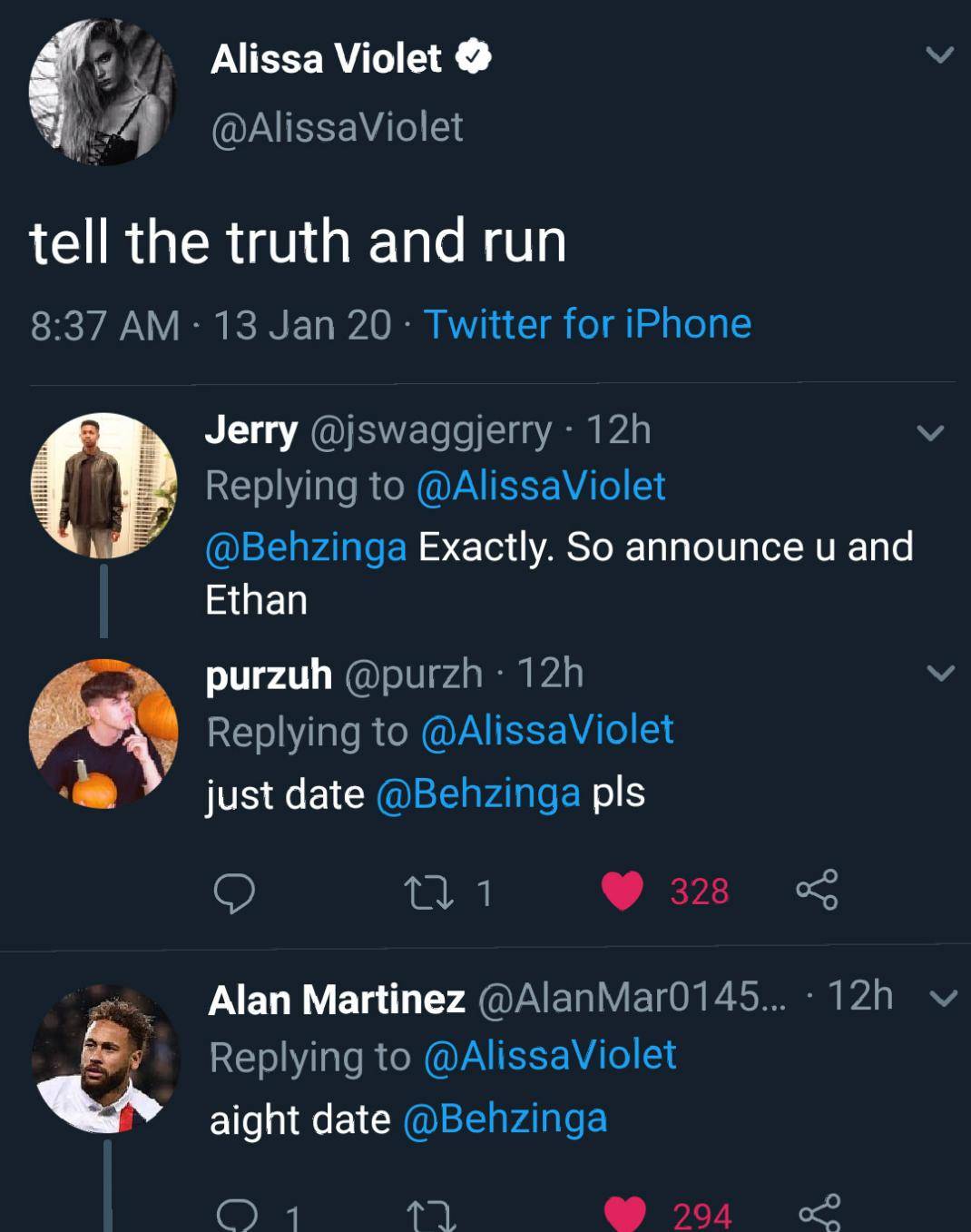Viewport: 971px width, 1232px height.
Task: Open options chevron on Alan Martinez's reply
Action: pos(944,999)
